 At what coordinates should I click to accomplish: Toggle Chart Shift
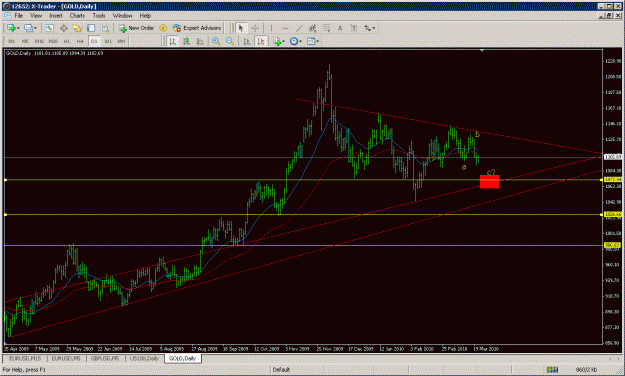click(x=261, y=41)
